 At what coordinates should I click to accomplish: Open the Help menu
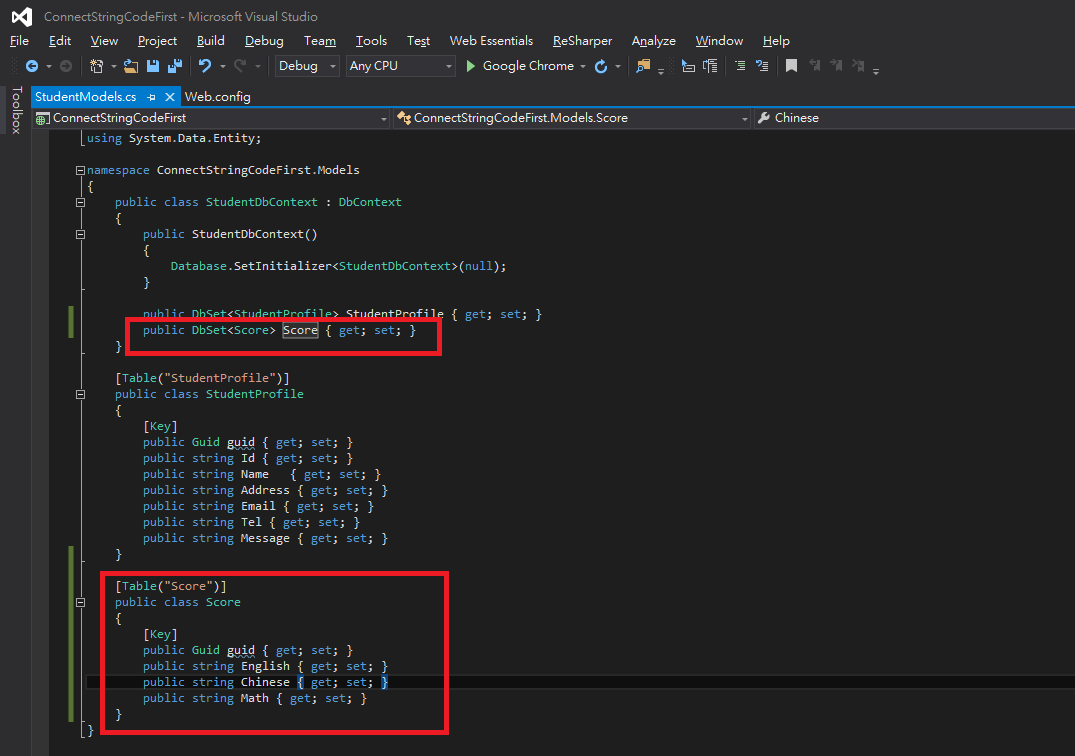[x=776, y=41]
